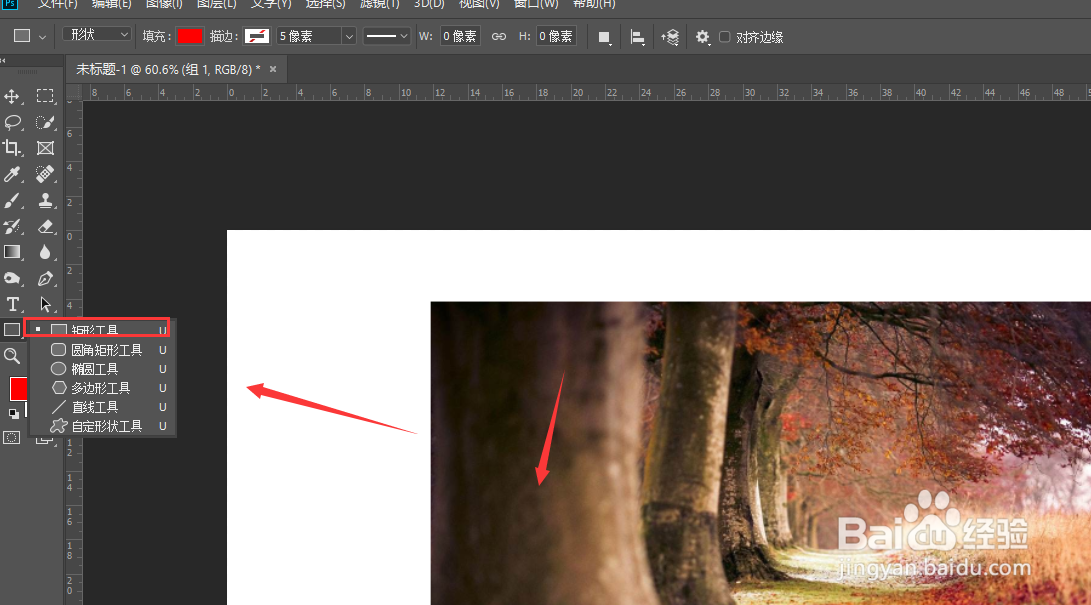
Task: Open the foreground color picker
Action: tap(18, 388)
